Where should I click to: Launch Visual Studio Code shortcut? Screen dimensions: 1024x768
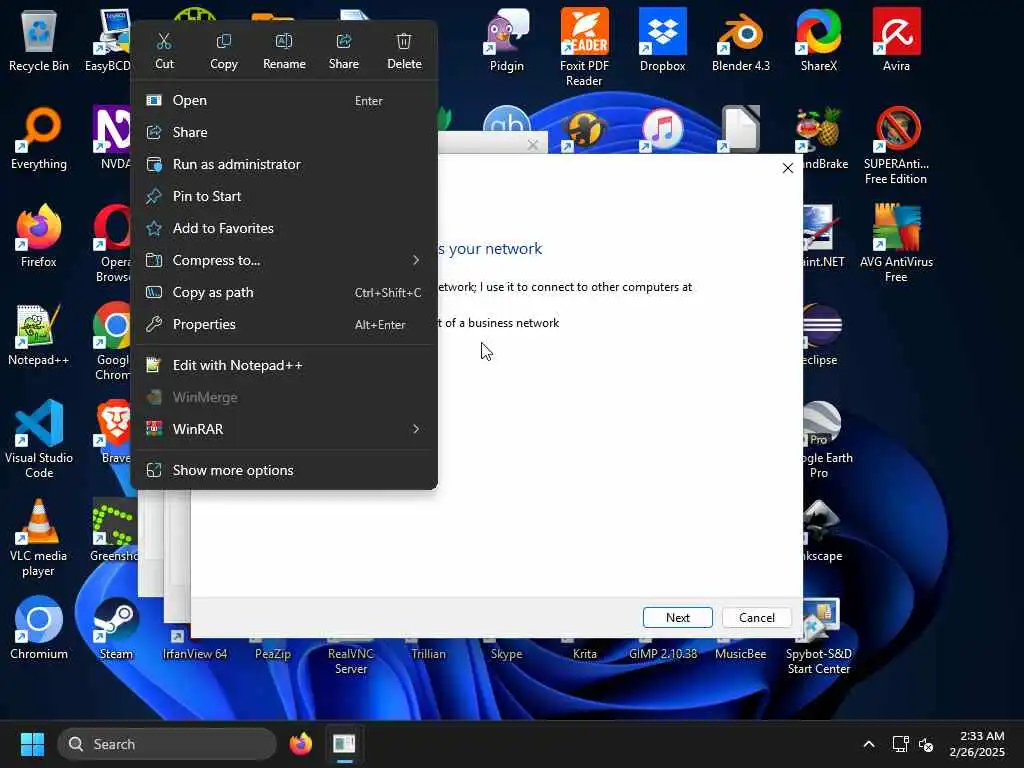tap(39, 440)
